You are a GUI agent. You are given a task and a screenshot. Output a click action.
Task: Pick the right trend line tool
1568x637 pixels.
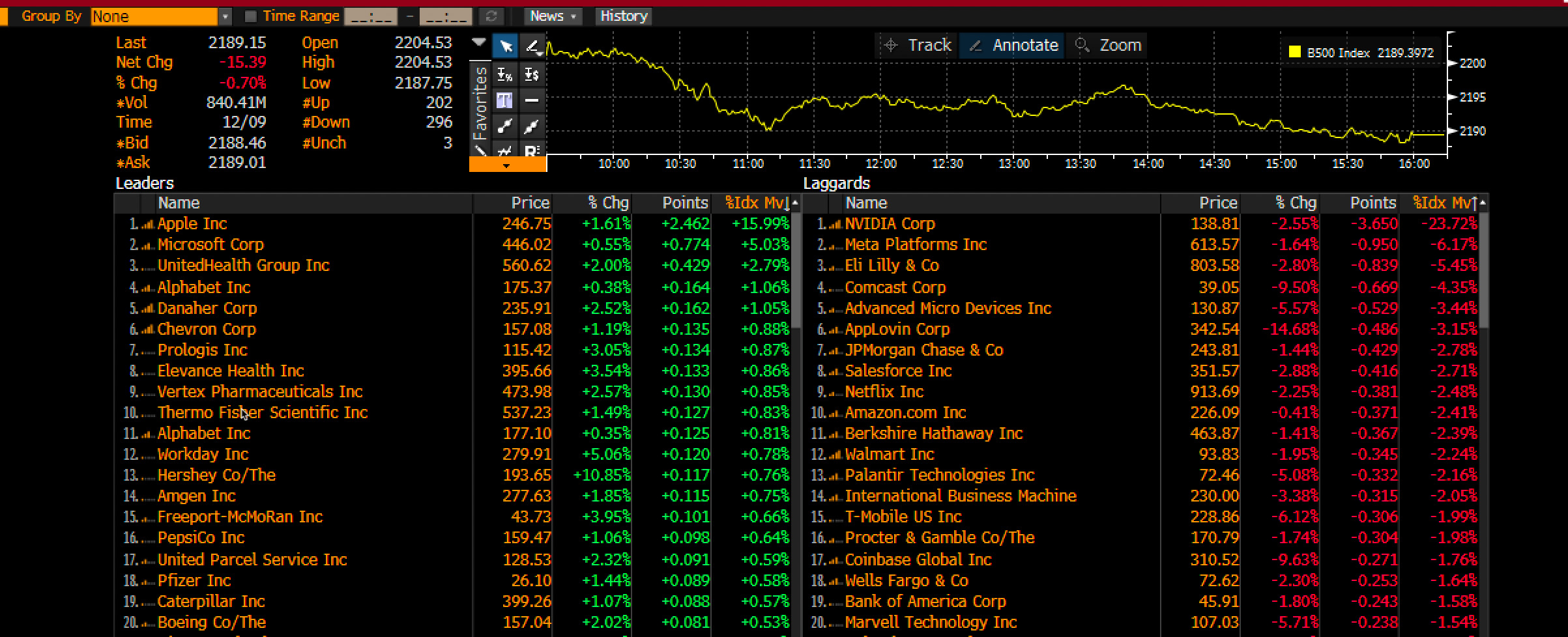click(532, 126)
